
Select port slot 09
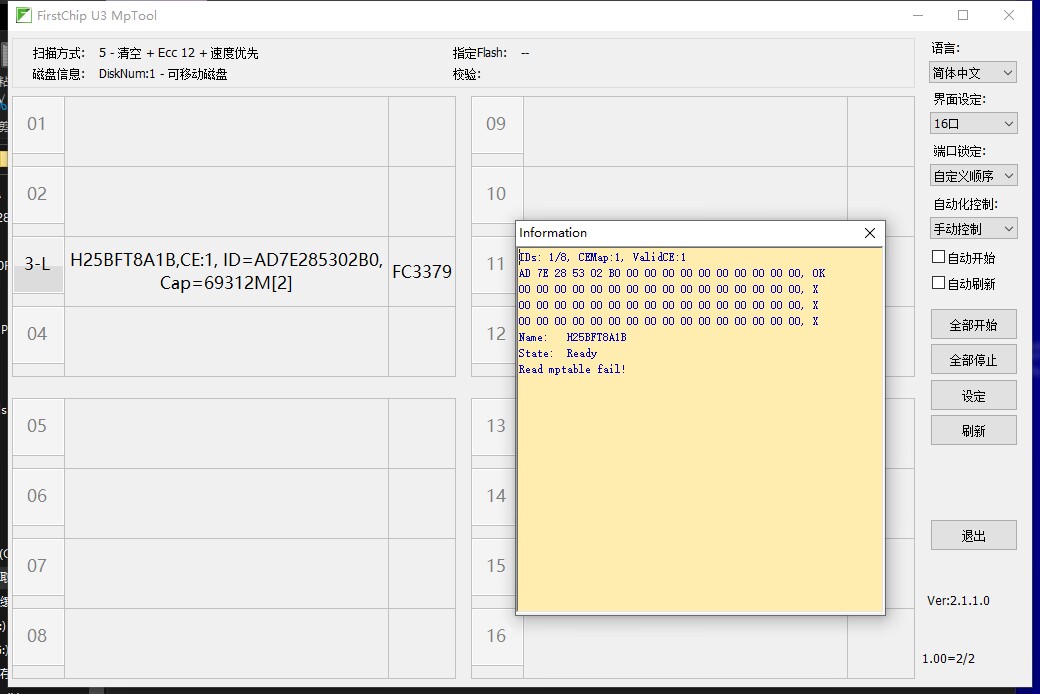[497, 125]
